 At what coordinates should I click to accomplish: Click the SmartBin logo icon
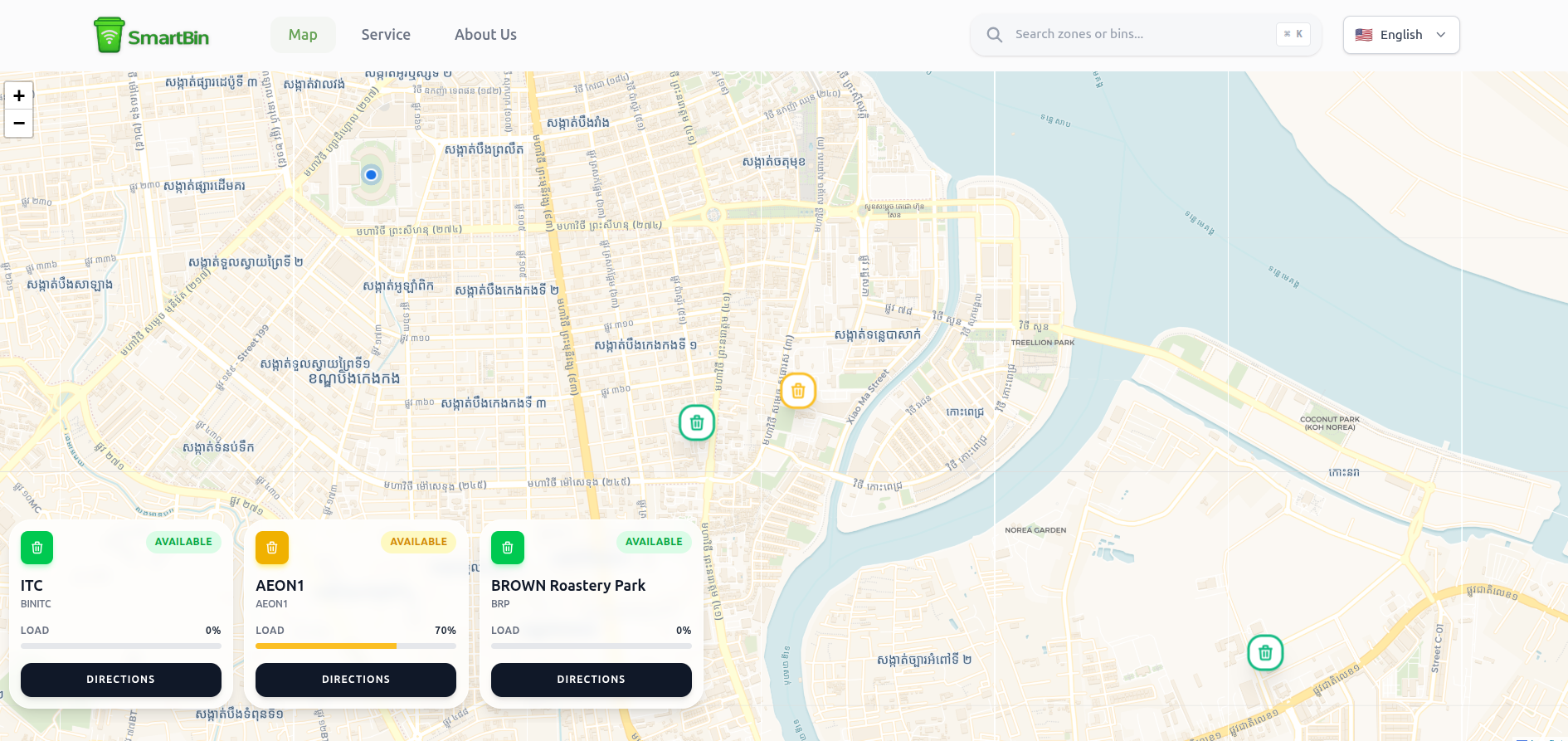pos(109,35)
